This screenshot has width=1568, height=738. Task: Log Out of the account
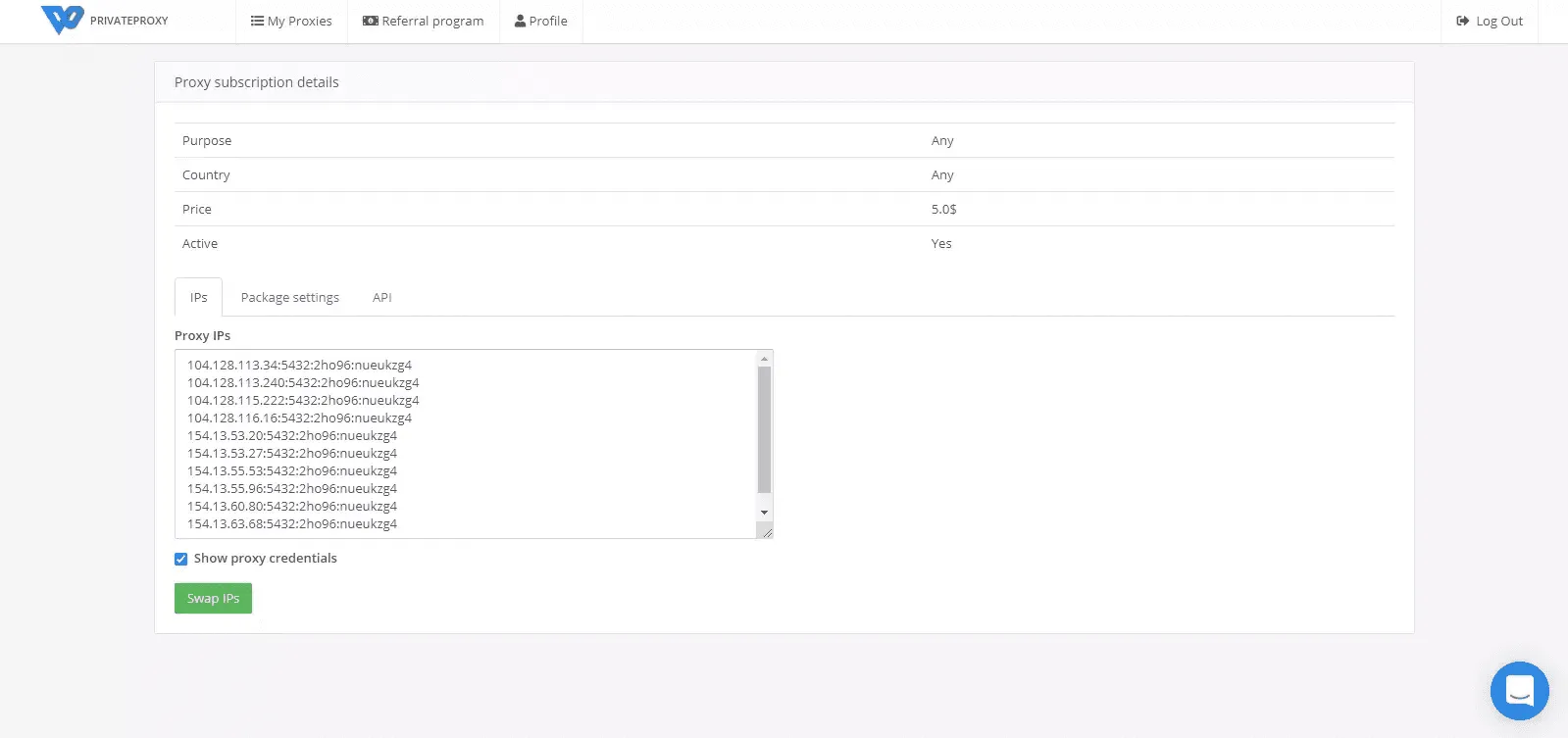(1490, 21)
